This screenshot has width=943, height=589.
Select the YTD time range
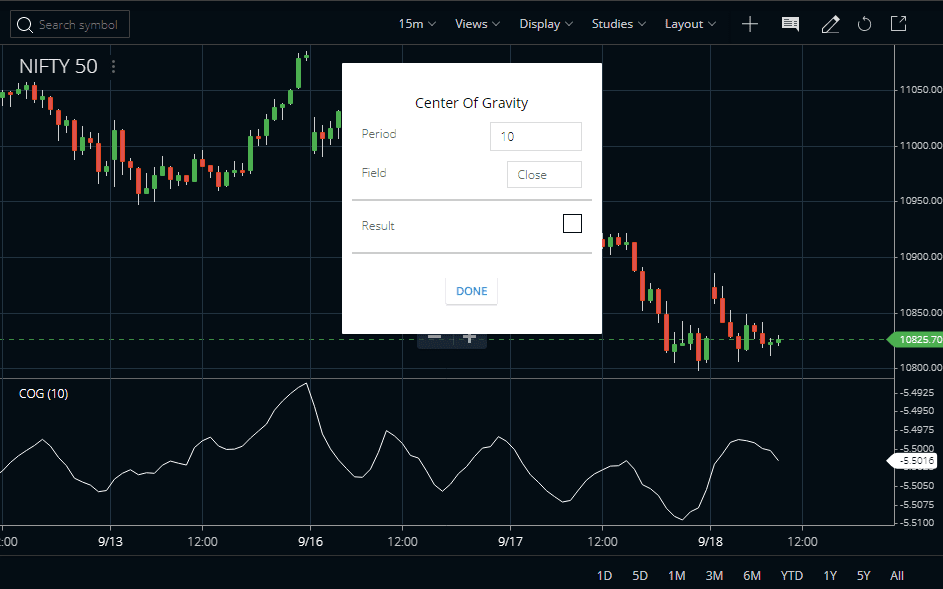pos(791,576)
